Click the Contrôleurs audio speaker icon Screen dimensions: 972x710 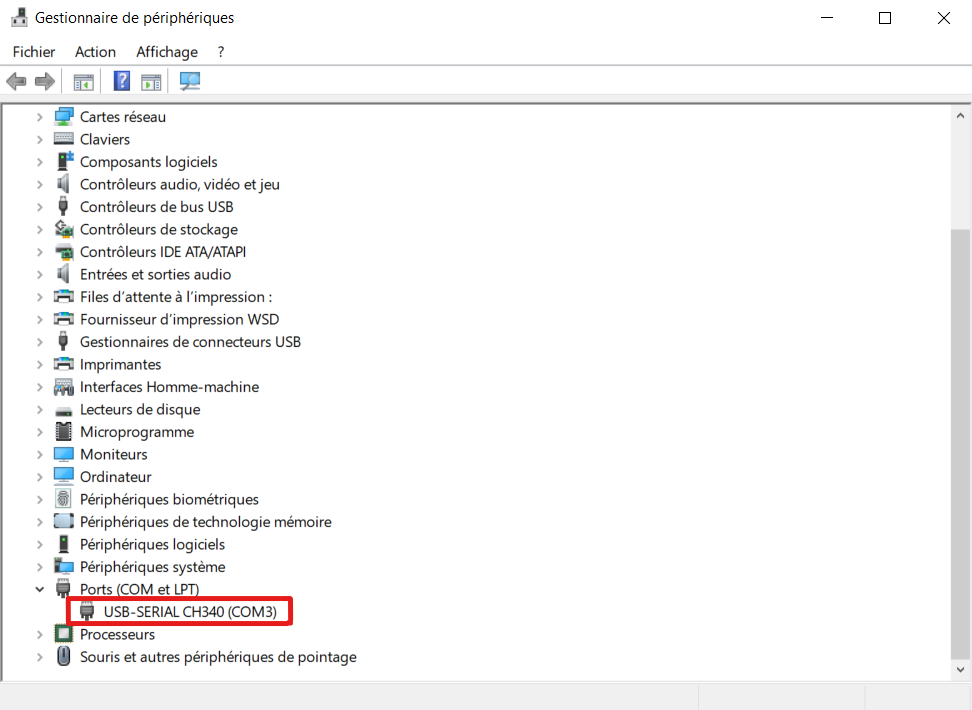coord(63,184)
